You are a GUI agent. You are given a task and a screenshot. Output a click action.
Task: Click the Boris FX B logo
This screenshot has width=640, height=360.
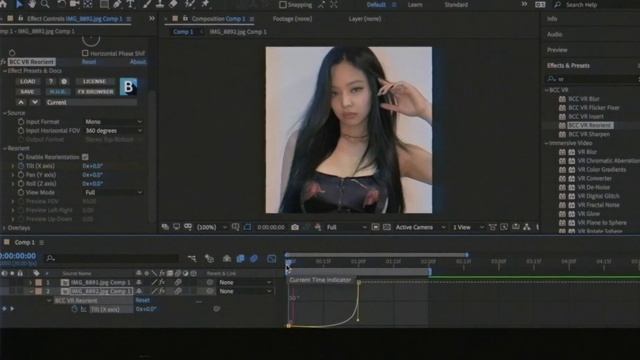[x=129, y=87]
